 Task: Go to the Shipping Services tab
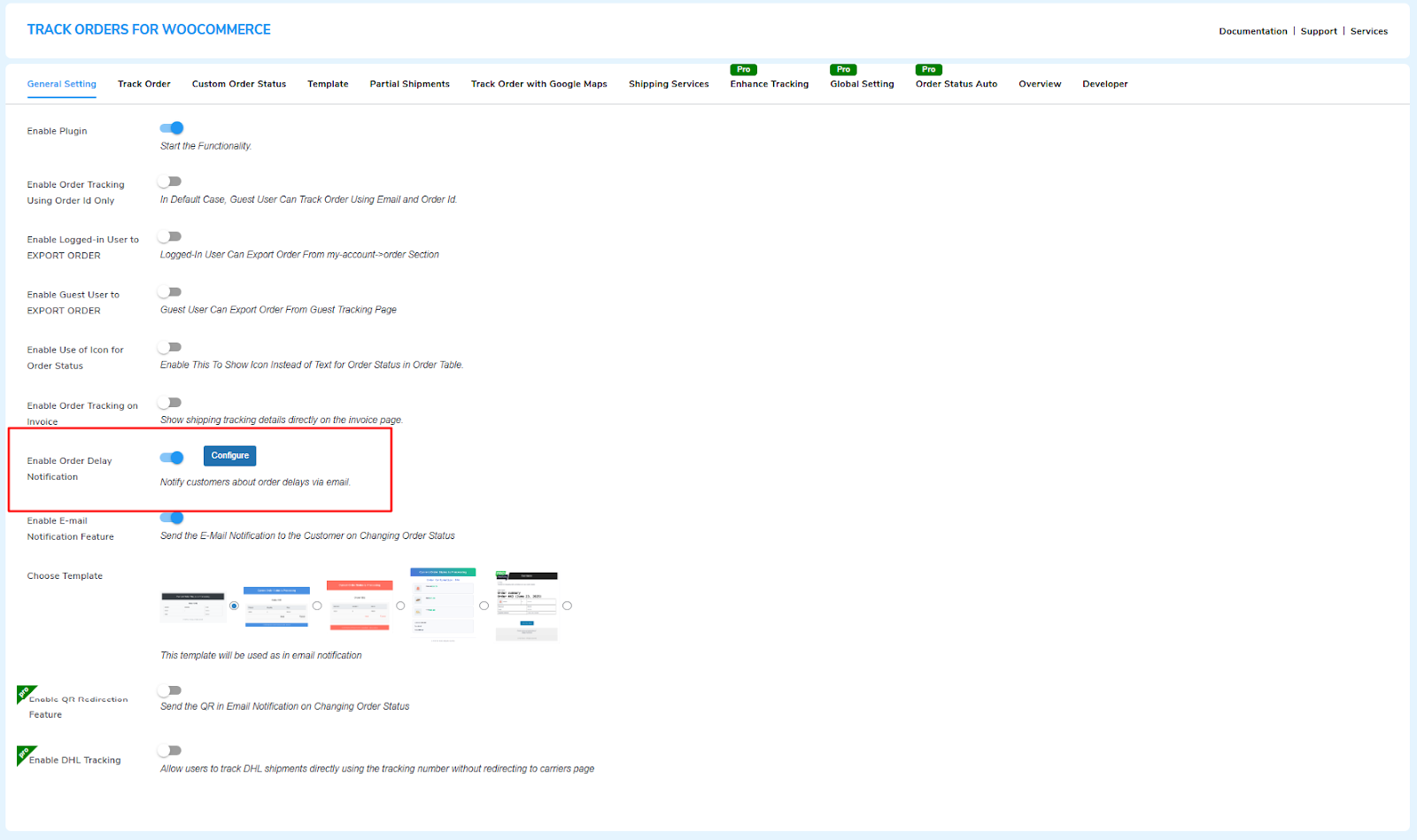(x=669, y=84)
